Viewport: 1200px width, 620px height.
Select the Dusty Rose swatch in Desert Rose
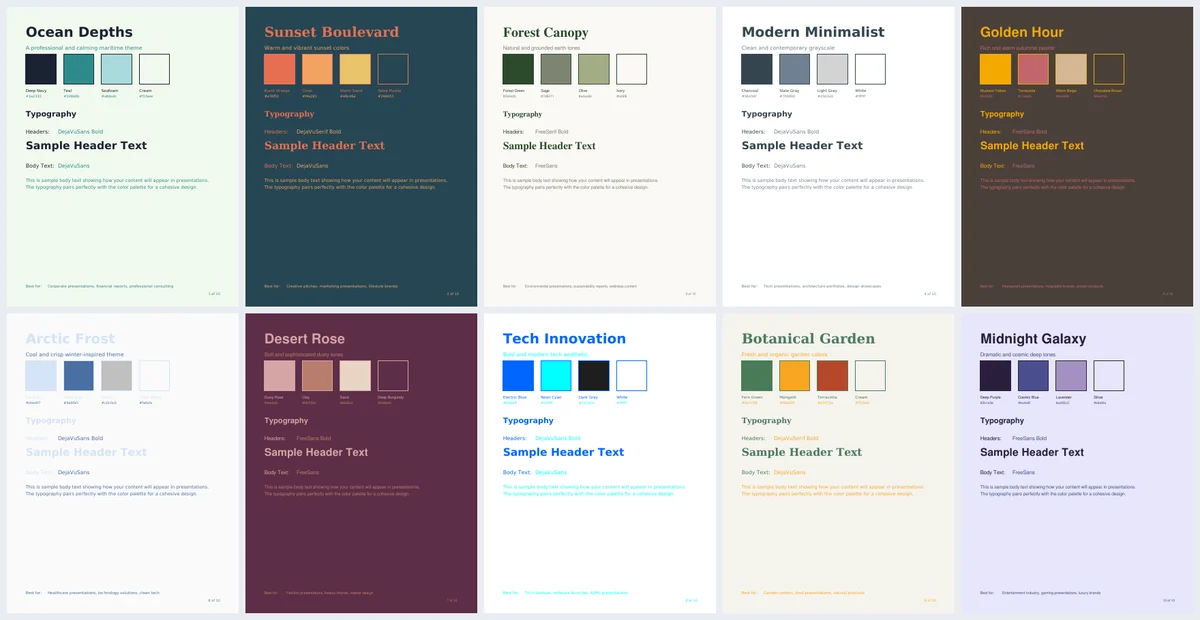[x=279, y=376]
